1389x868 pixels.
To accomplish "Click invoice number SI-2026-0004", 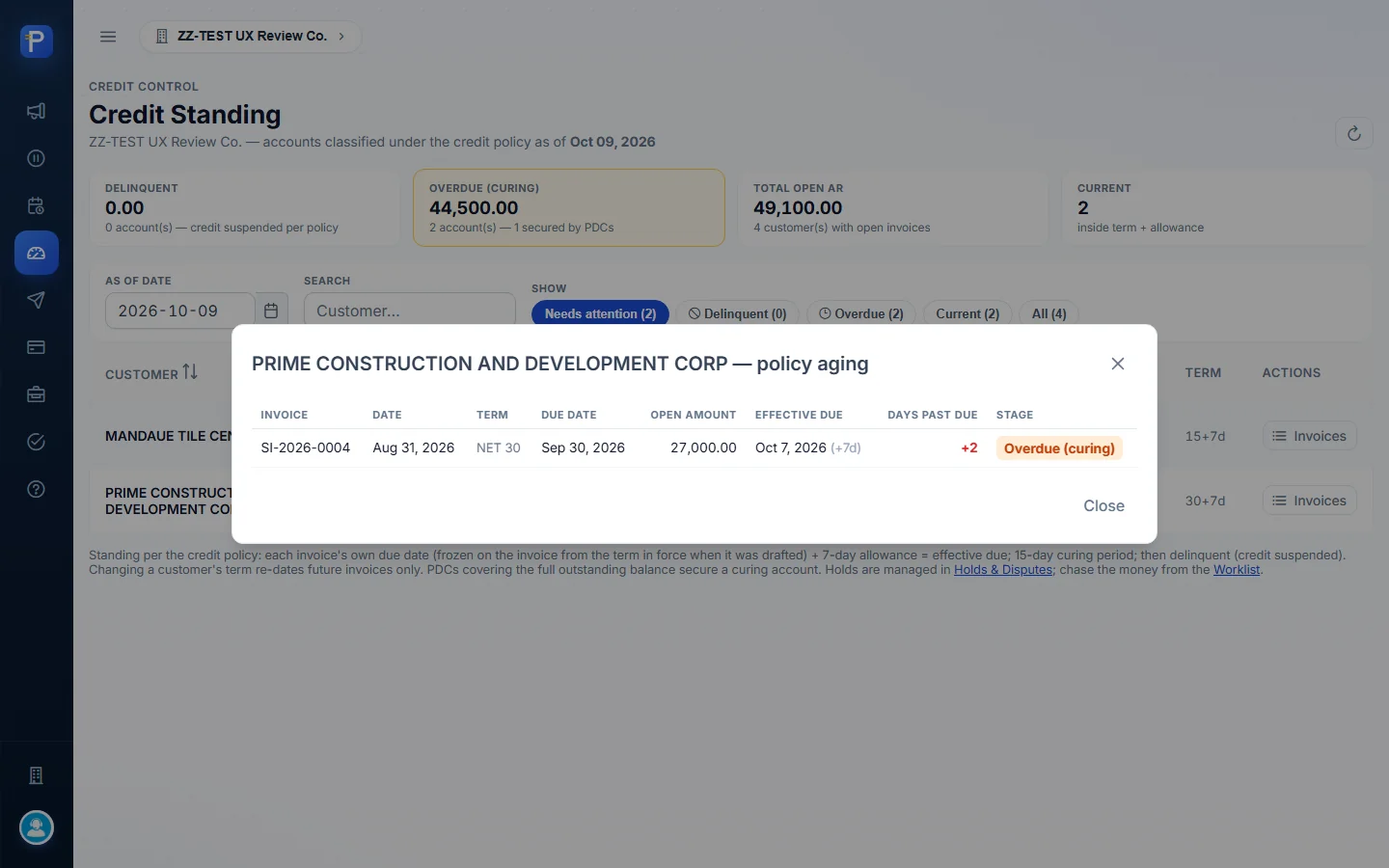I will pyautogui.click(x=306, y=448).
